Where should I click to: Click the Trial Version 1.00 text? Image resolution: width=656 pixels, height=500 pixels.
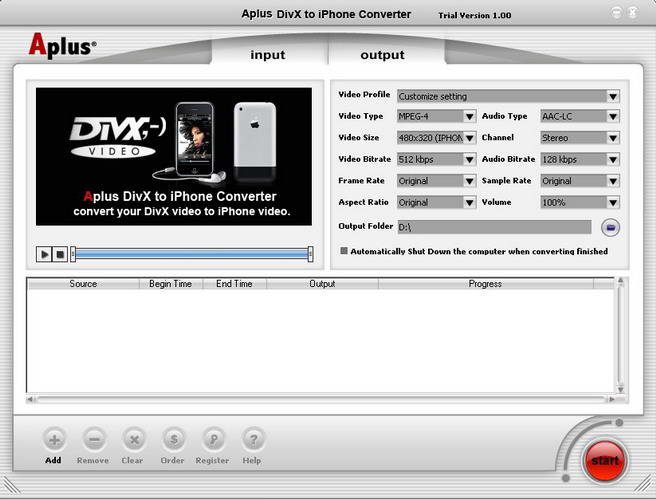pyautogui.click(x=474, y=15)
